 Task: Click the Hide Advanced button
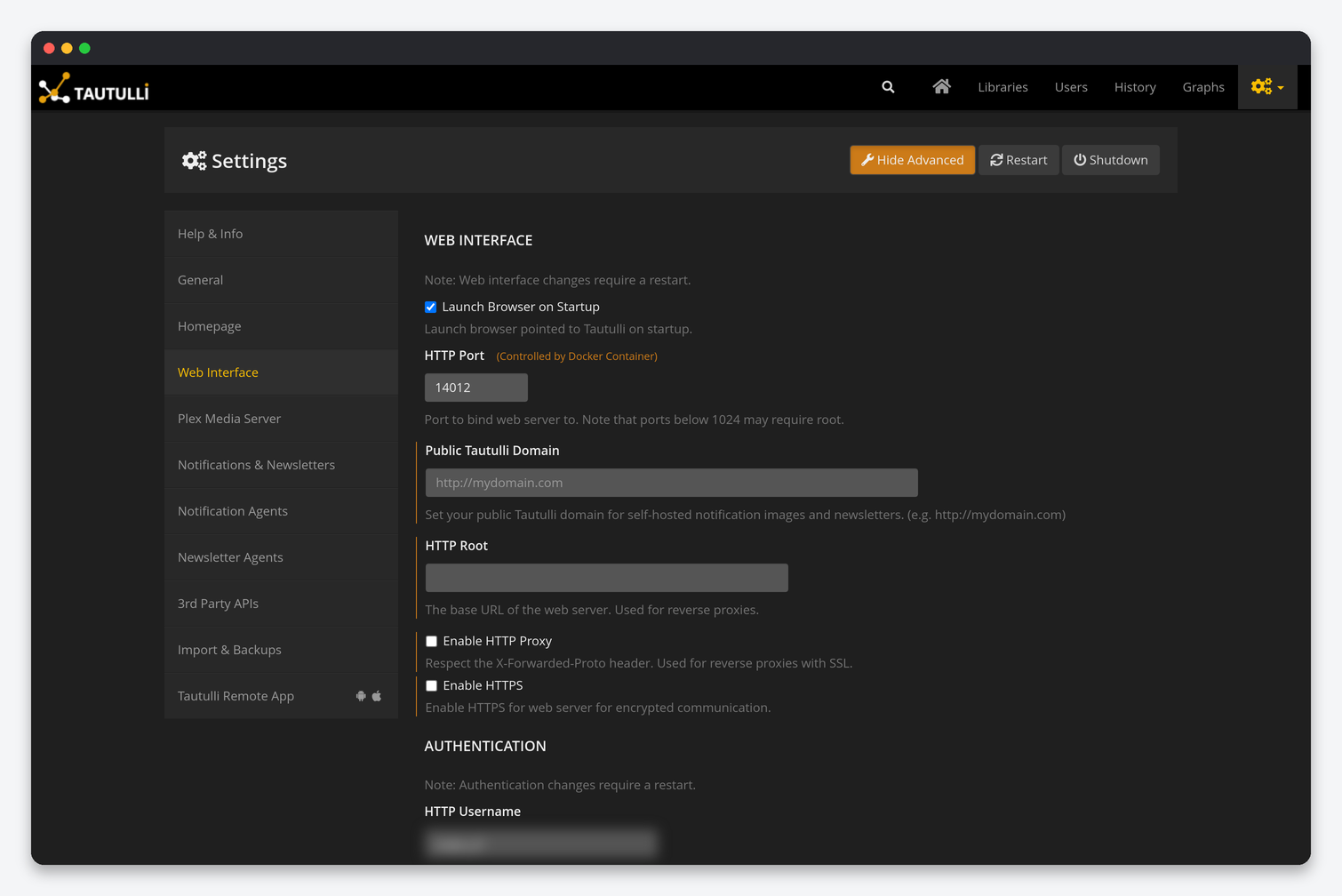[913, 160]
